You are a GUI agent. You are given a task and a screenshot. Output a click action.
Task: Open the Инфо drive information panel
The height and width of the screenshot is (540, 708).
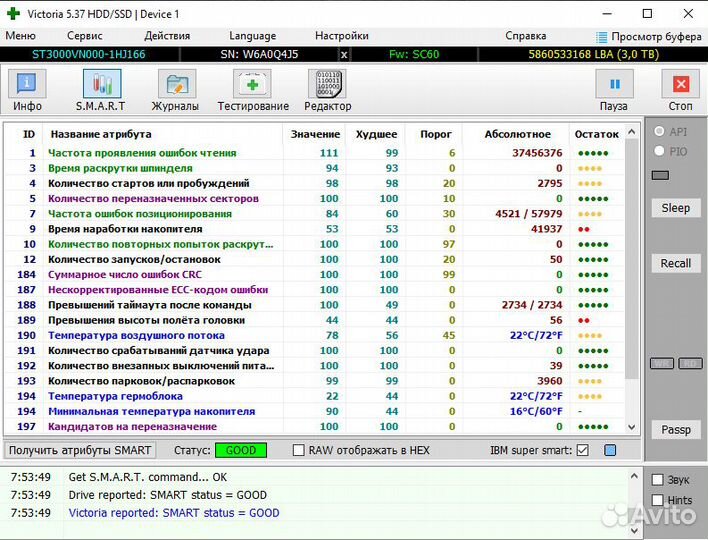[x=27, y=84]
